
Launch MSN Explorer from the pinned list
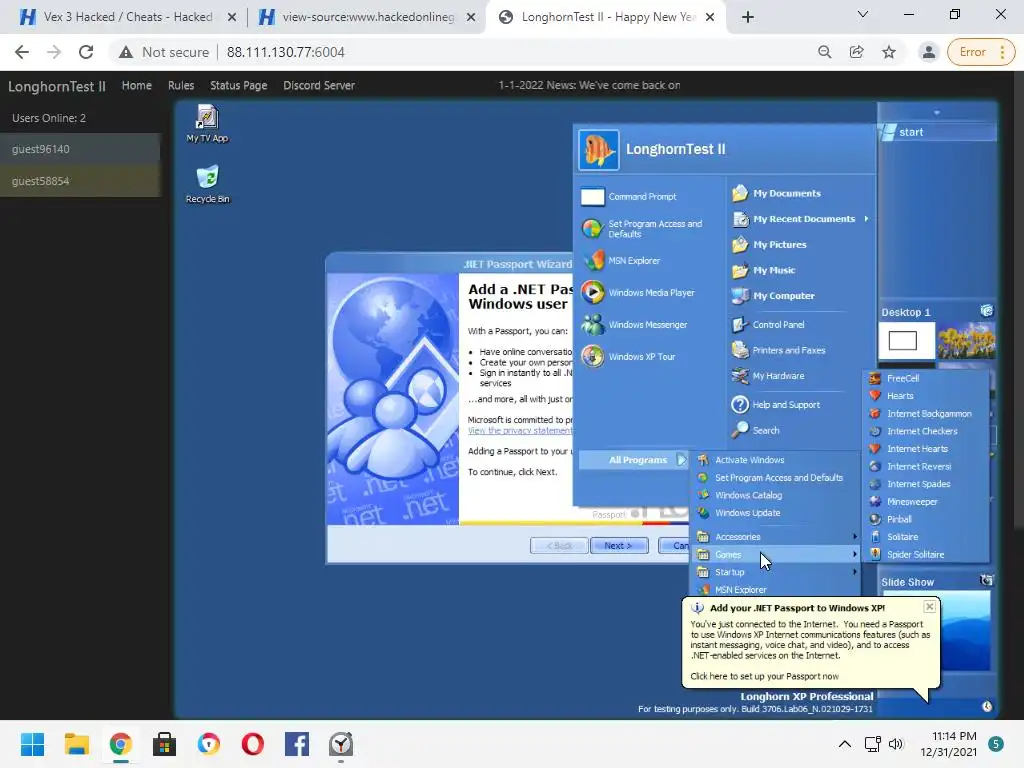621,261
